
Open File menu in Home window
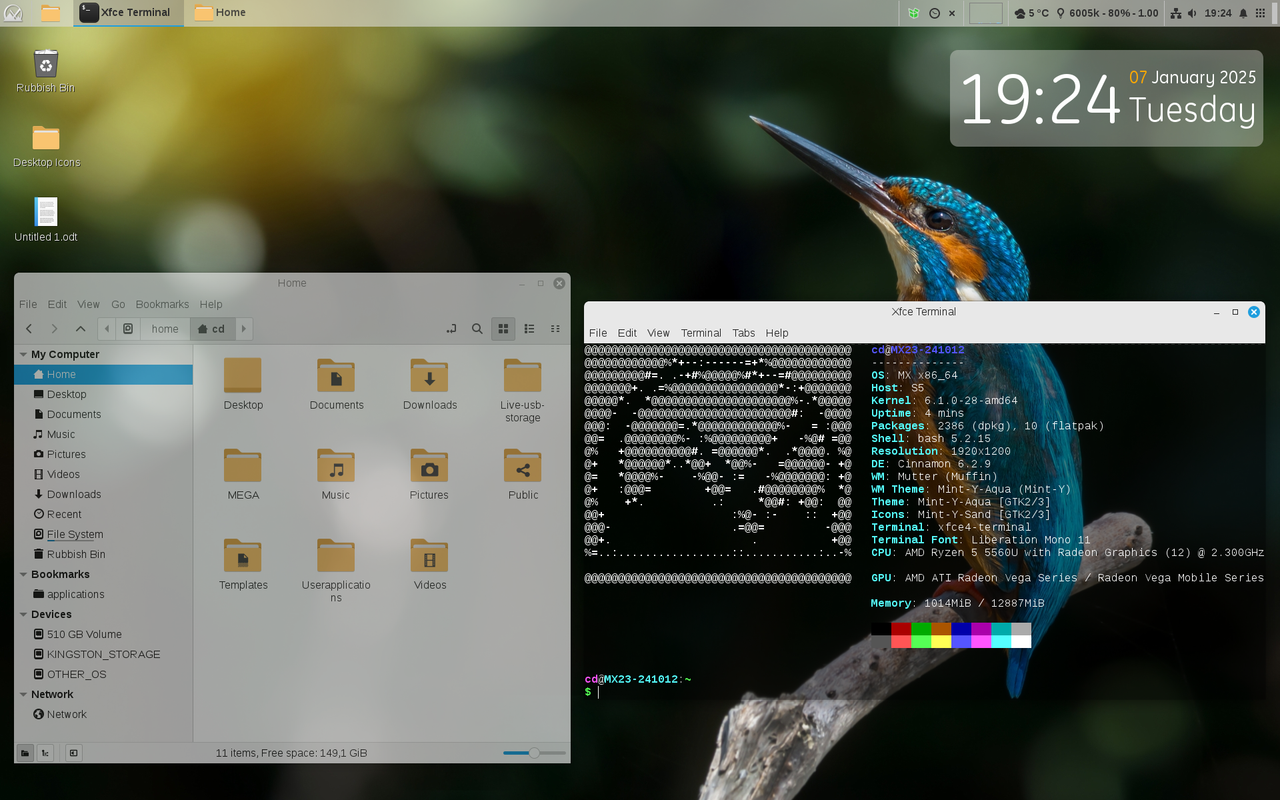coord(28,304)
